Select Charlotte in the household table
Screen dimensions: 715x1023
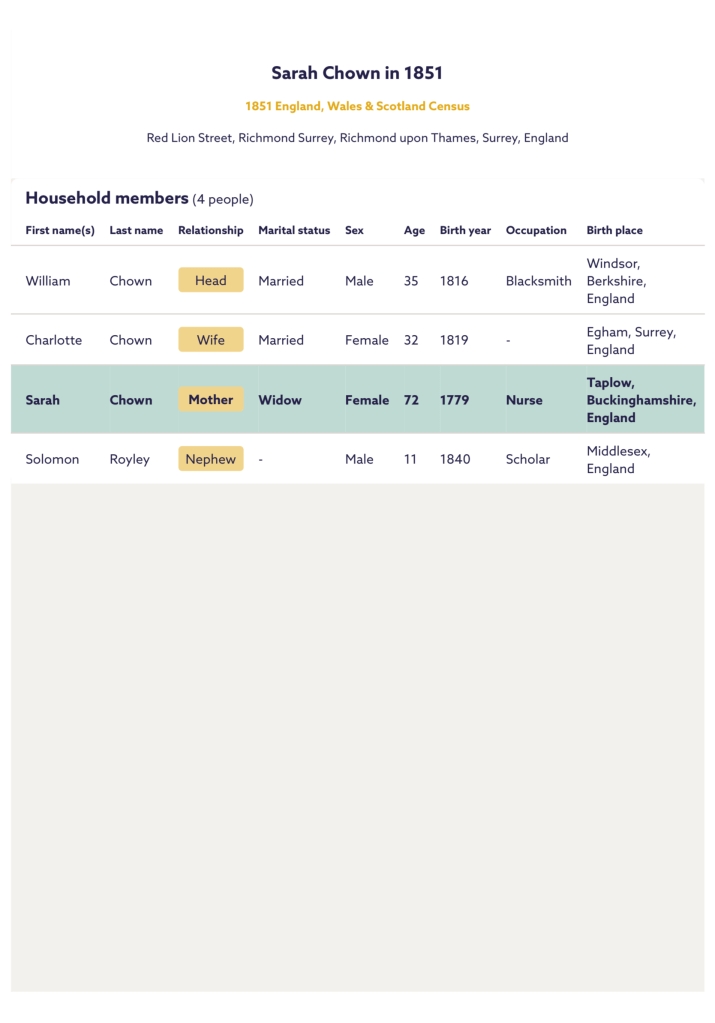(x=54, y=340)
